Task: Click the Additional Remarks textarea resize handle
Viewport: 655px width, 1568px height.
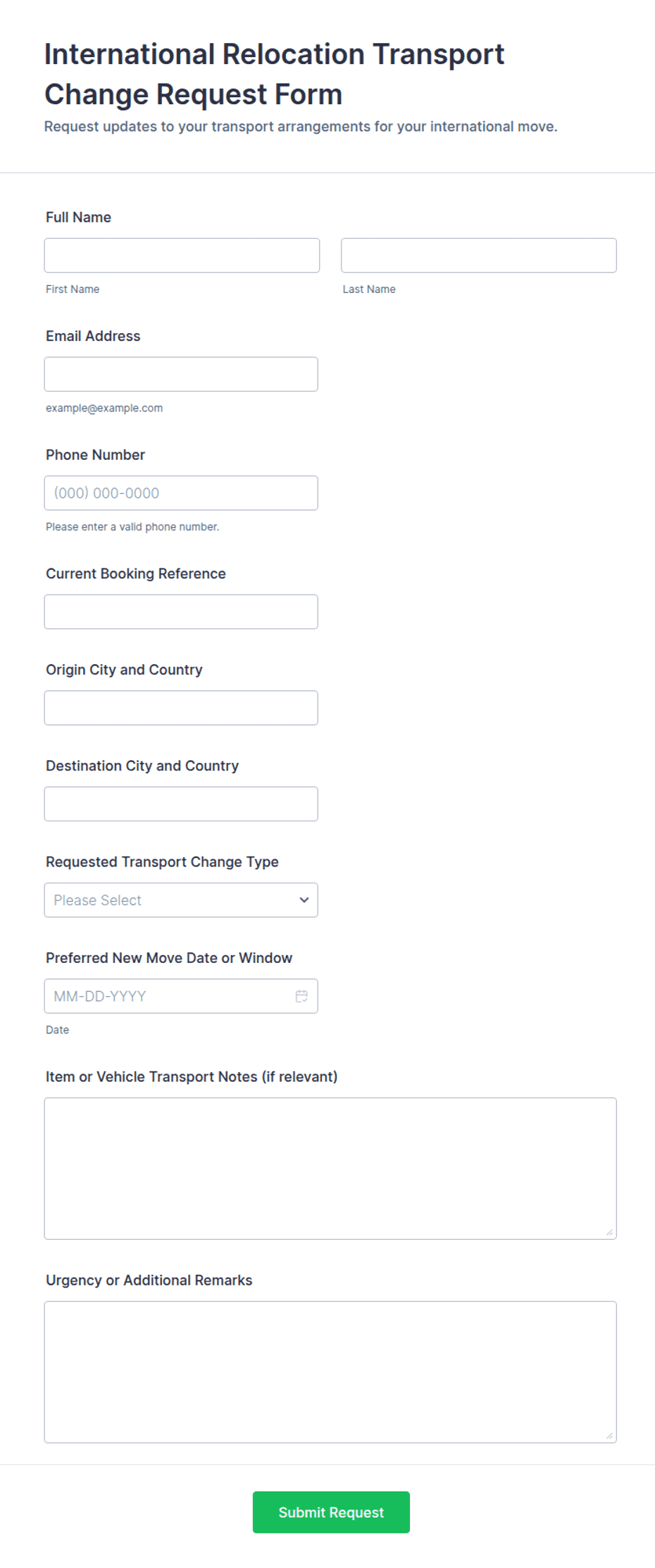Action: click(609, 1436)
